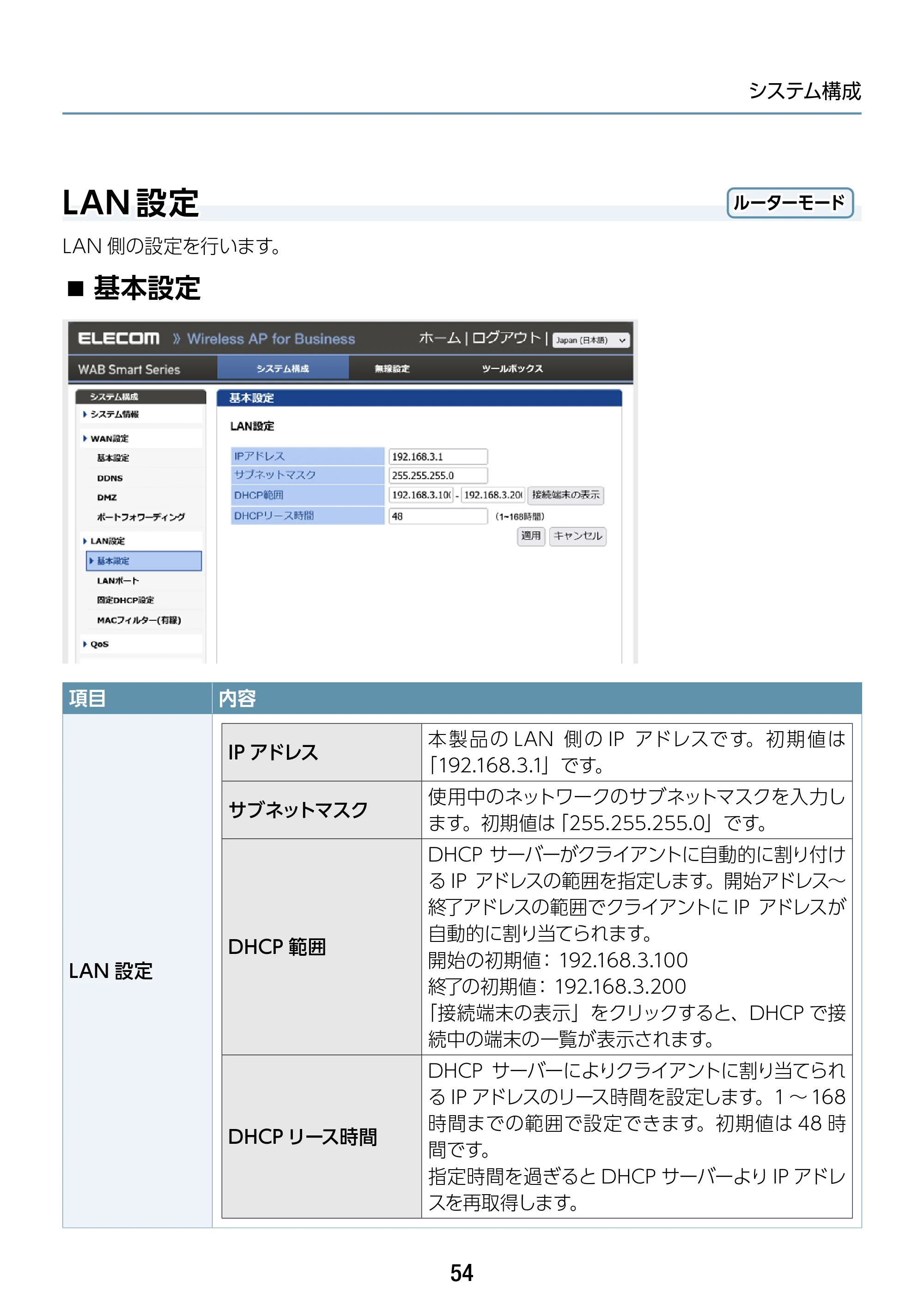Screen dimensions: 924x1311
Task: Expand システム情報 in the sidebar
Action: (x=114, y=414)
